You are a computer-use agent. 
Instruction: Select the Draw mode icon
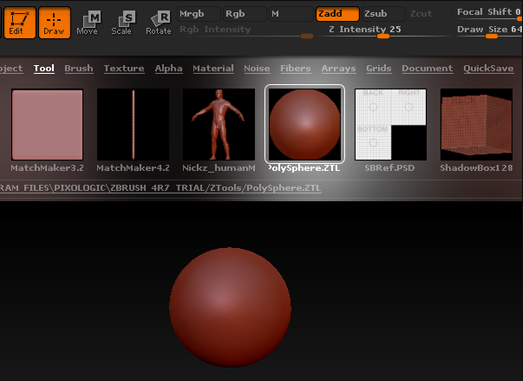(x=54, y=23)
